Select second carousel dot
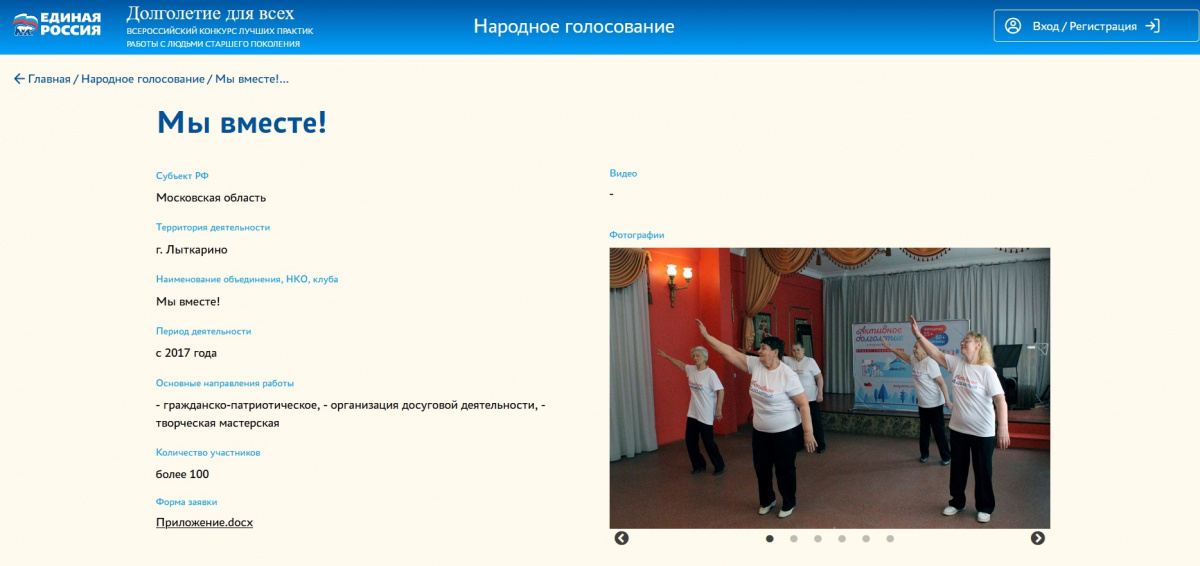Screen dimensions: 1200x566 (794, 538)
